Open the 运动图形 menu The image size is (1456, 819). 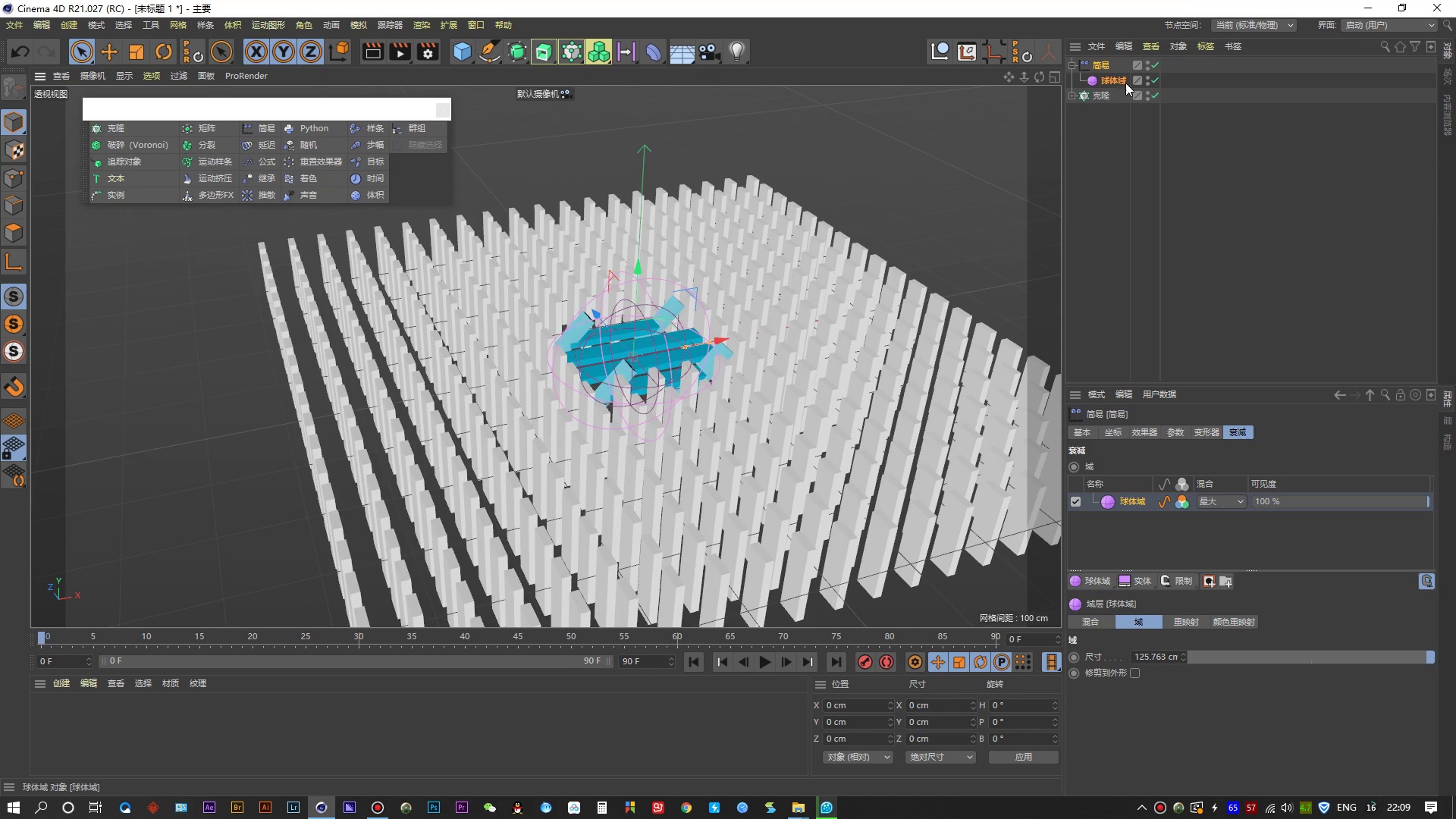pos(268,25)
